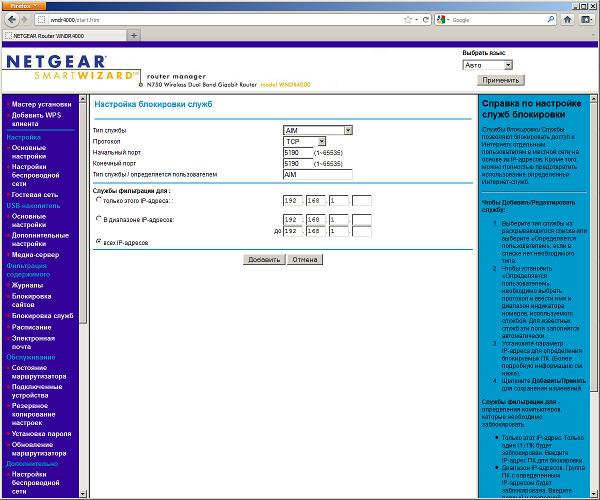This screenshot has width=600, height=500.
Task: Open 'Мастер установки' menu item
Action: [41, 104]
